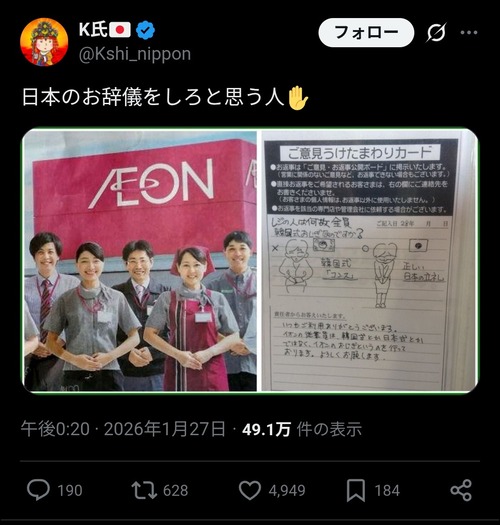Viewport: 500px width, 525px height.
Task: Click the repost arrows icon
Action: [144, 490]
